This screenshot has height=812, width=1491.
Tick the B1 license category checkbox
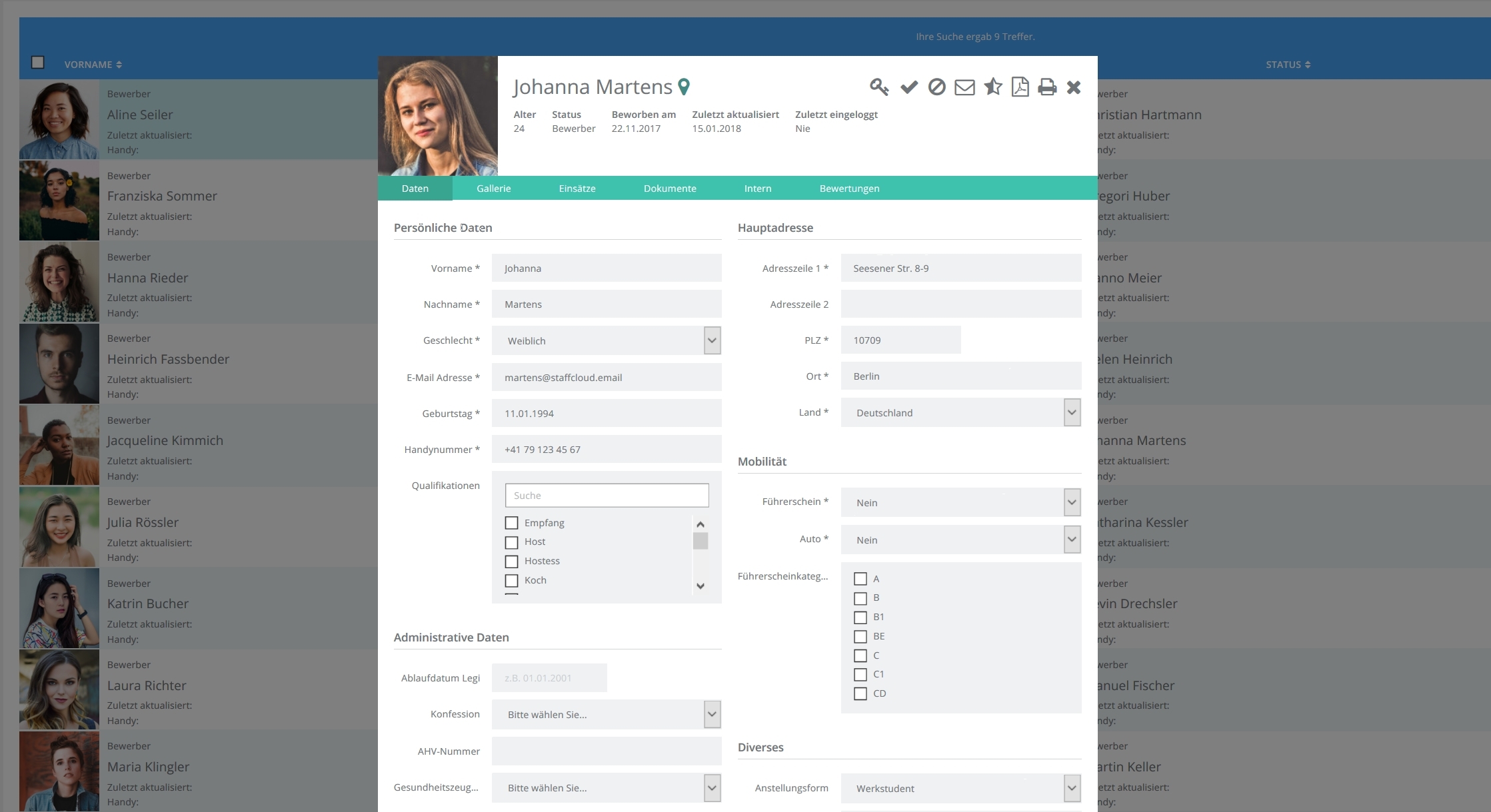[860, 617]
